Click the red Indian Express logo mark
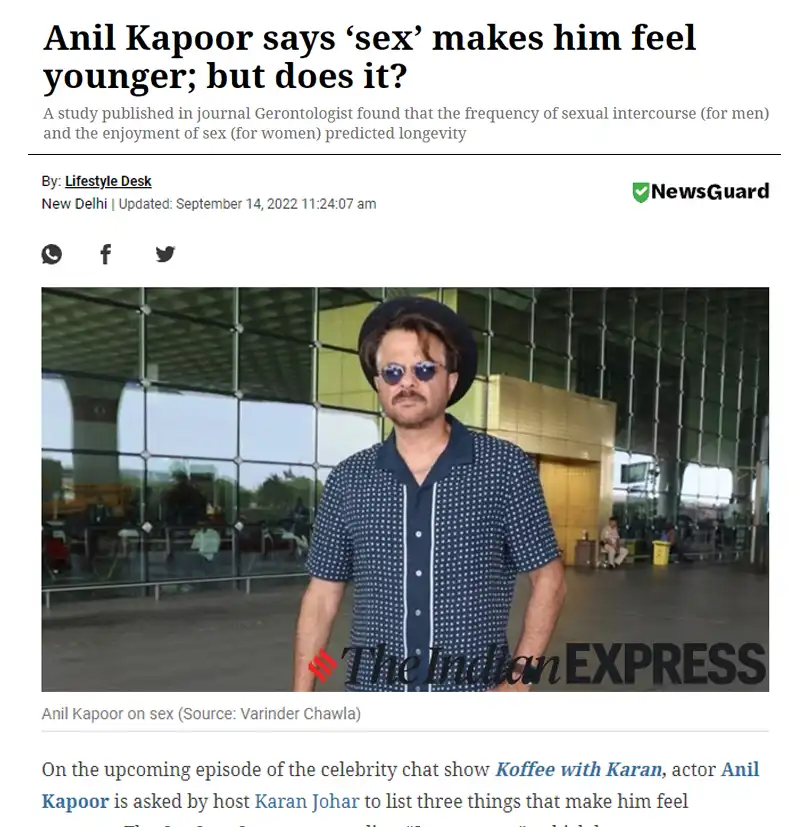Screen dimensions: 812x827 coord(323,665)
